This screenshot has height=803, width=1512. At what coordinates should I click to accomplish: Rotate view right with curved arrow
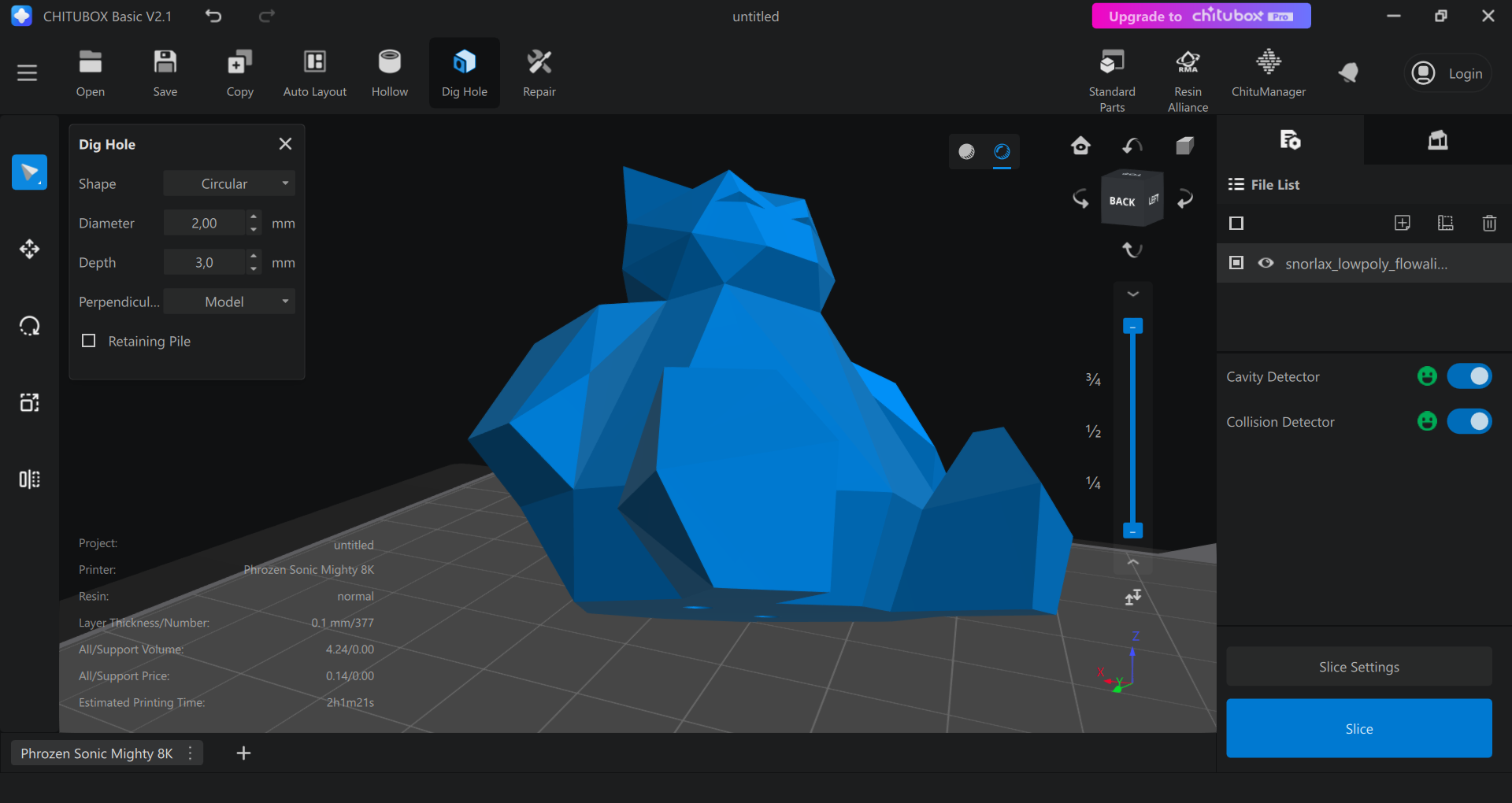(1185, 198)
